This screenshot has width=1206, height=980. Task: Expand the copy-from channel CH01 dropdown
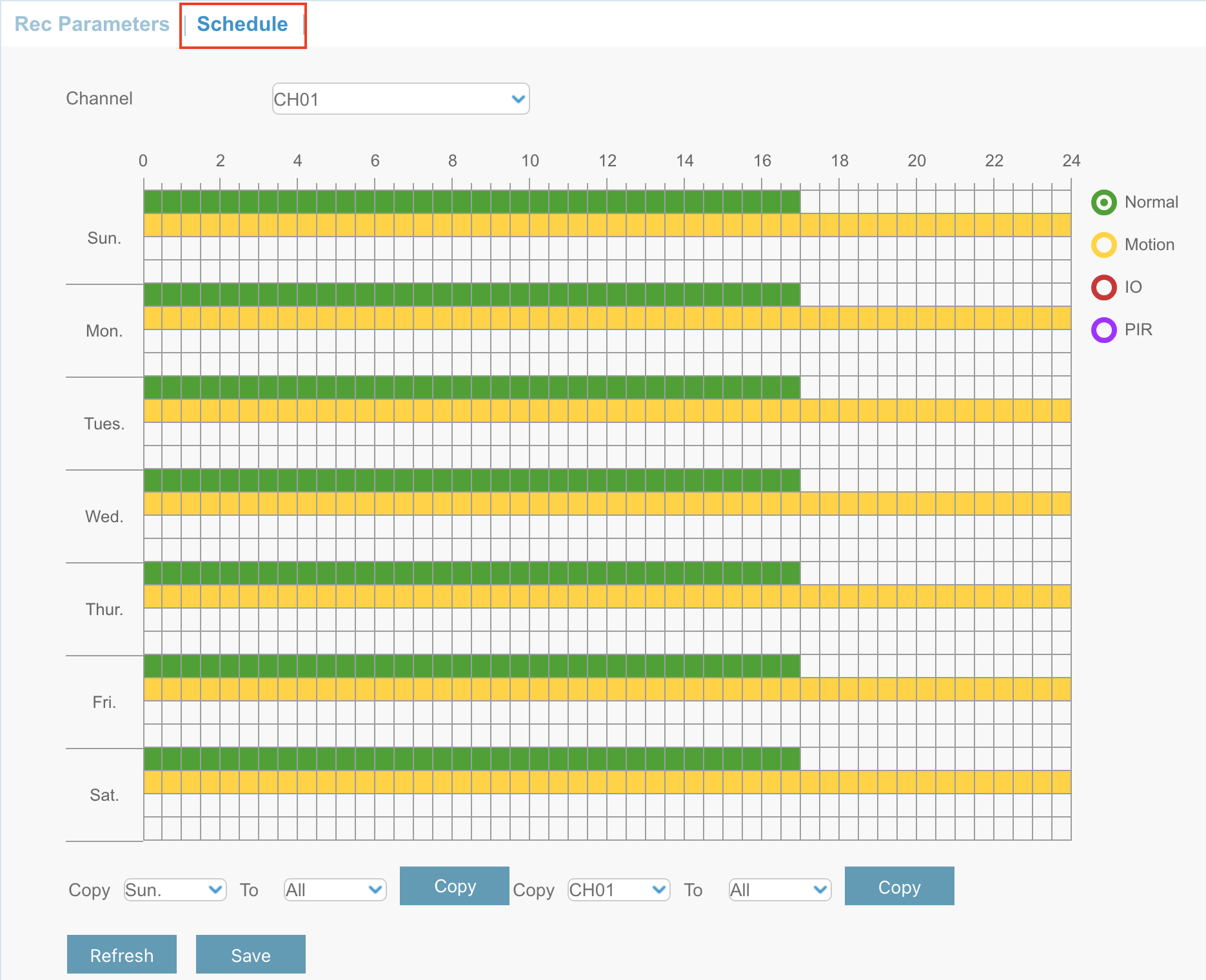618,890
